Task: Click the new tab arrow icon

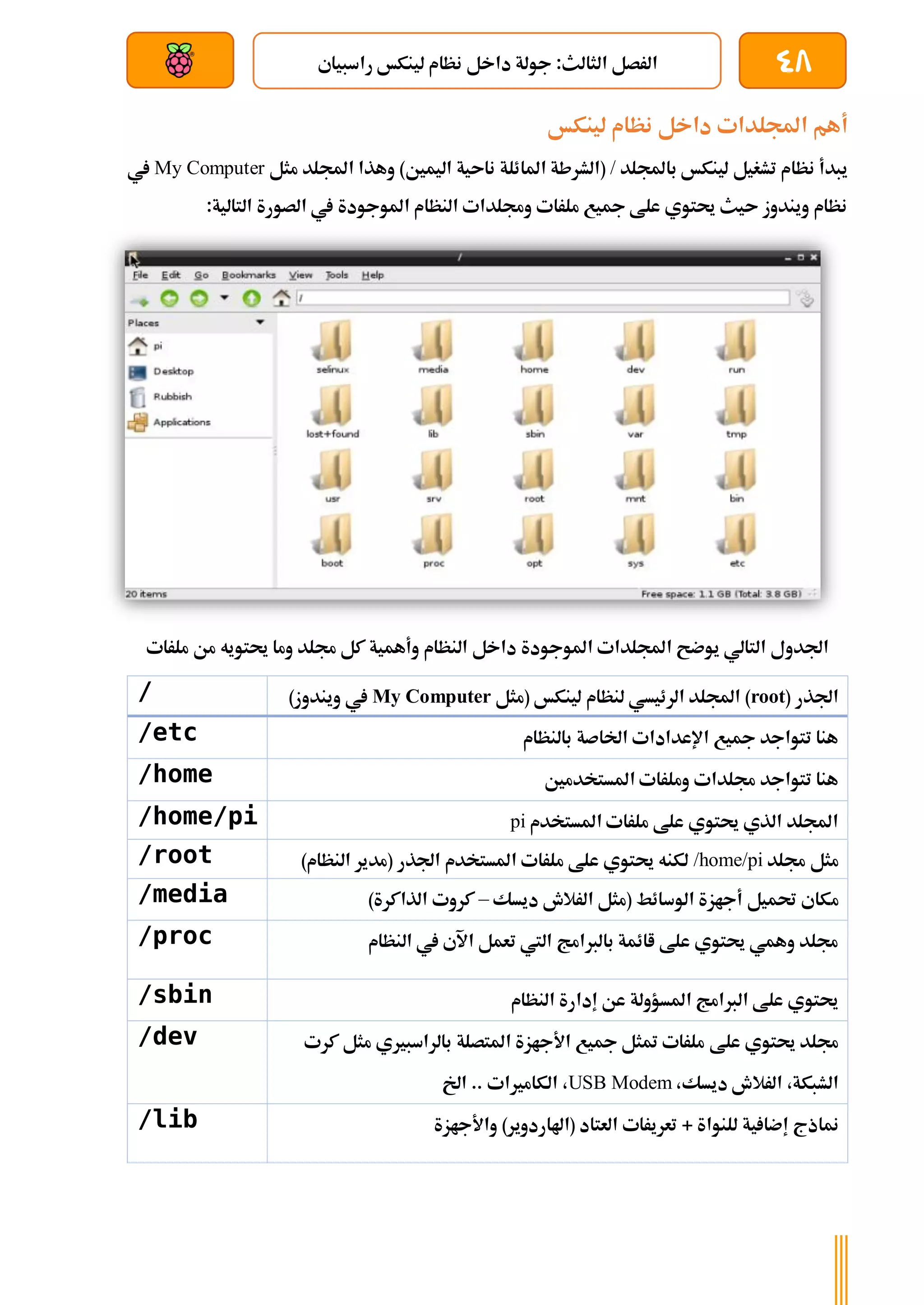Action: pyautogui.click(x=139, y=300)
